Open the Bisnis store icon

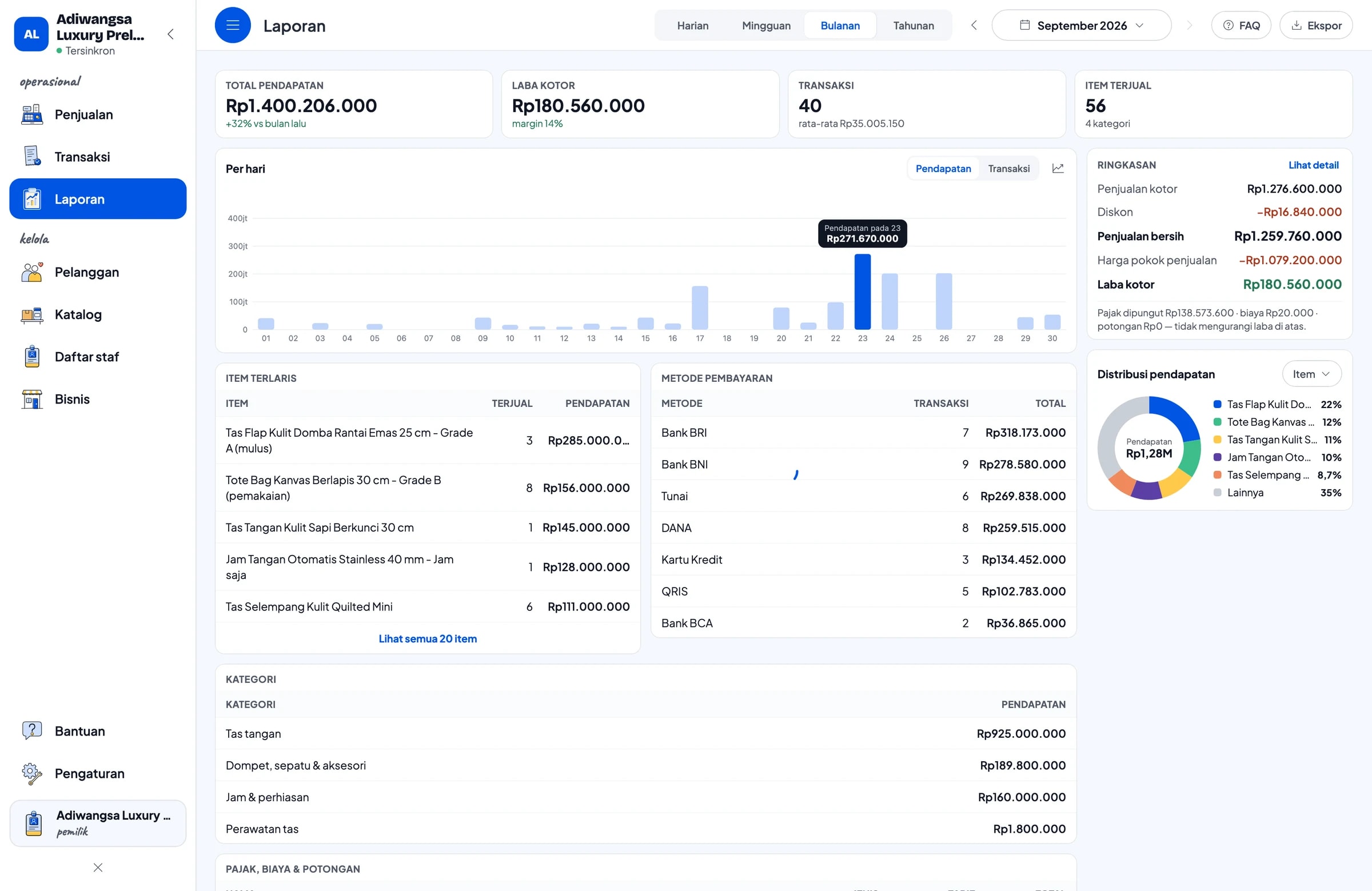tap(32, 399)
